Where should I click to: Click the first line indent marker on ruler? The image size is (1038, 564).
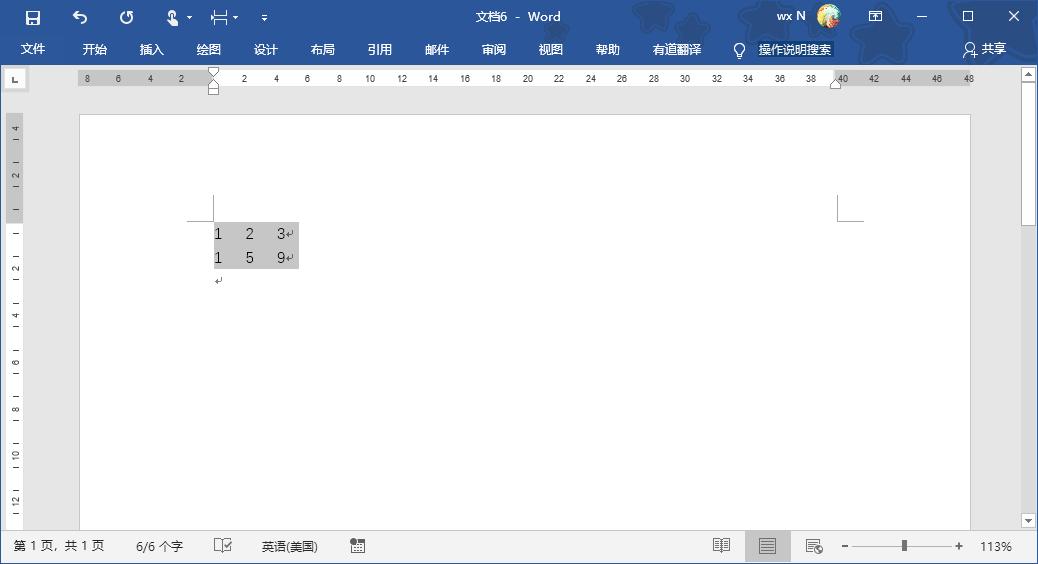pyautogui.click(x=213, y=72)
